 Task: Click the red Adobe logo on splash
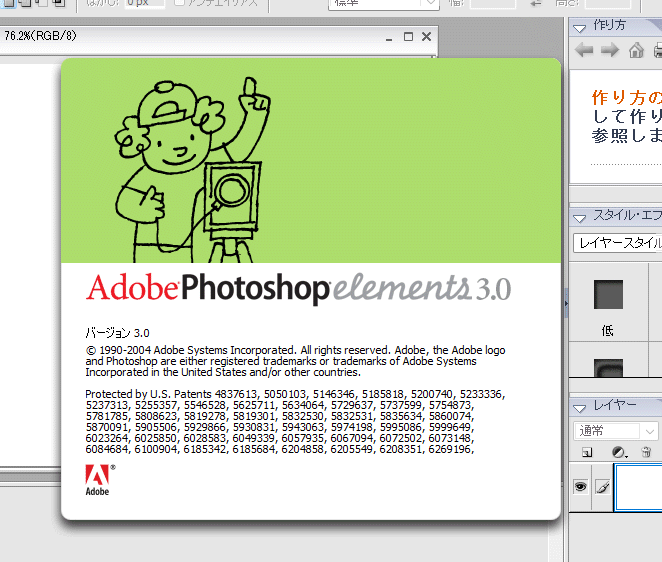pos(98,480)
